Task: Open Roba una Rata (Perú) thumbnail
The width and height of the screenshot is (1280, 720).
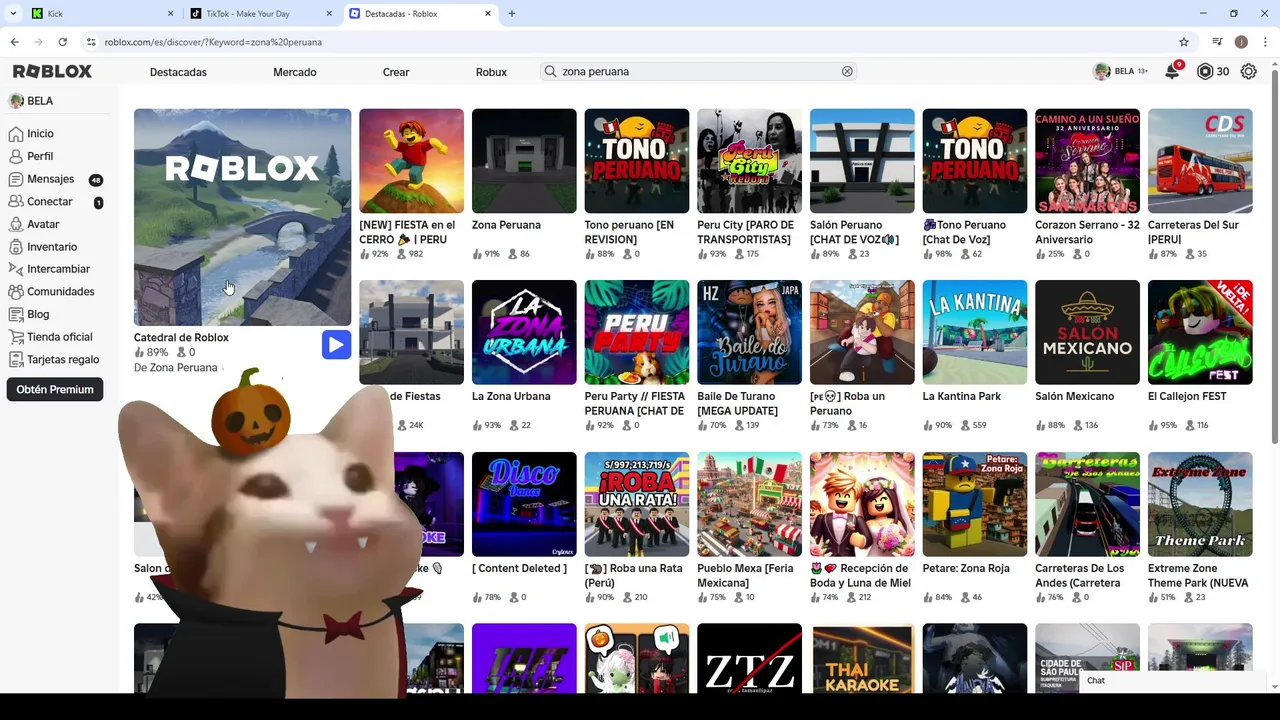Action: click(637, 504)
